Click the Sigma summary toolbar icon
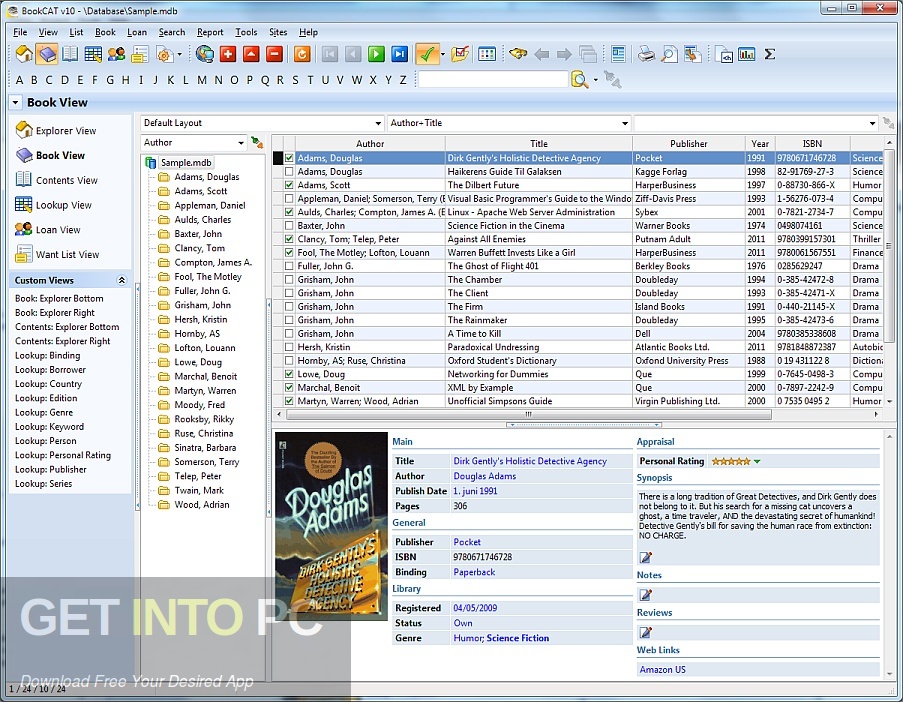903x702 pixels. pos(769,54)
